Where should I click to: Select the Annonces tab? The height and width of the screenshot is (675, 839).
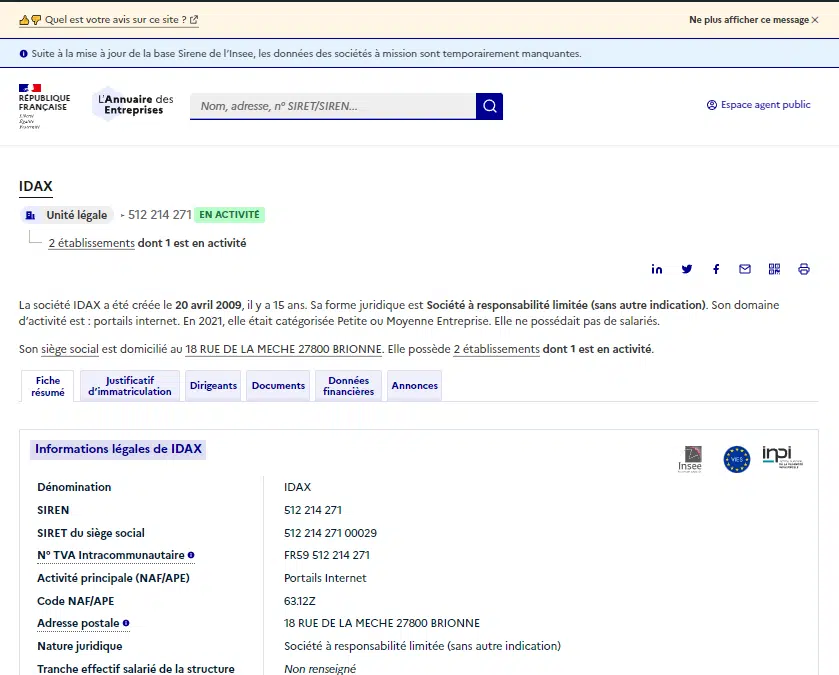tap(414, 386)
